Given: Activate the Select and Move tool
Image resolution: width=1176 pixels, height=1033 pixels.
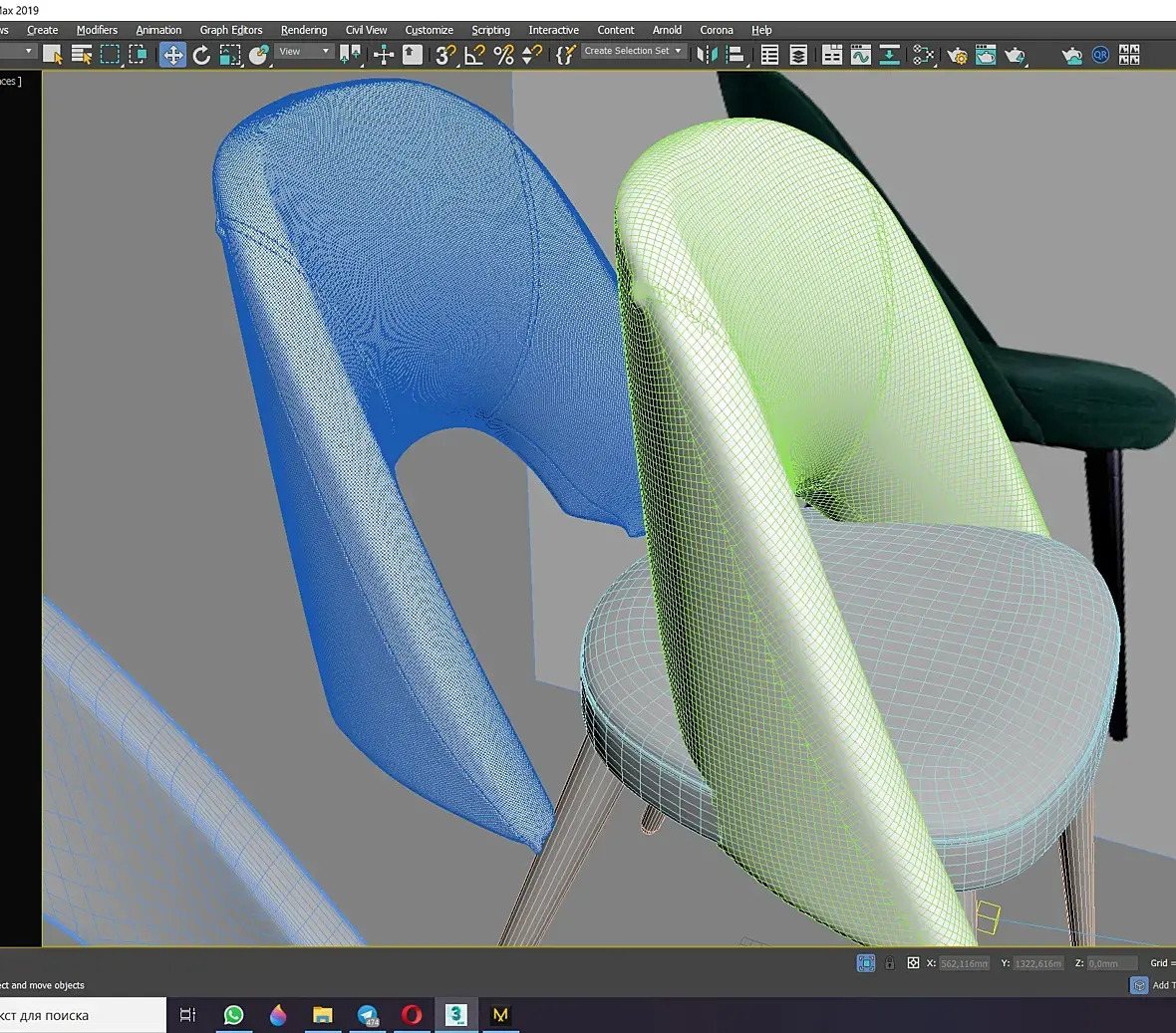Looking at the screenshot, I should (x=173, y=55).
